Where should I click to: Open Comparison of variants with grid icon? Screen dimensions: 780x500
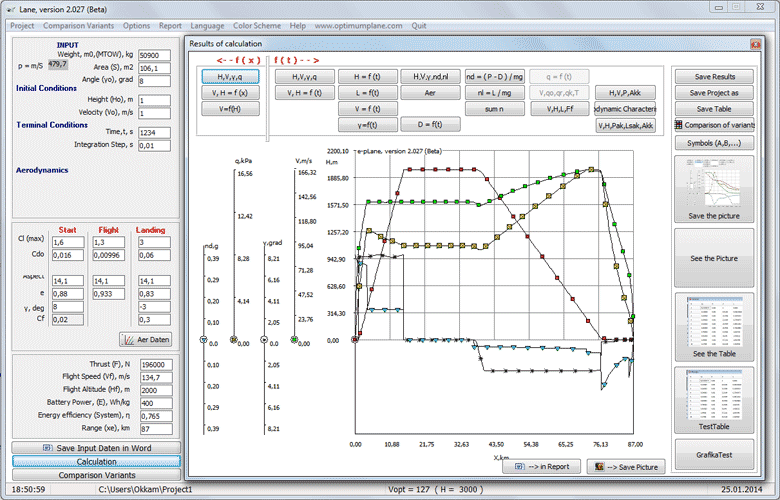point(714,125)
